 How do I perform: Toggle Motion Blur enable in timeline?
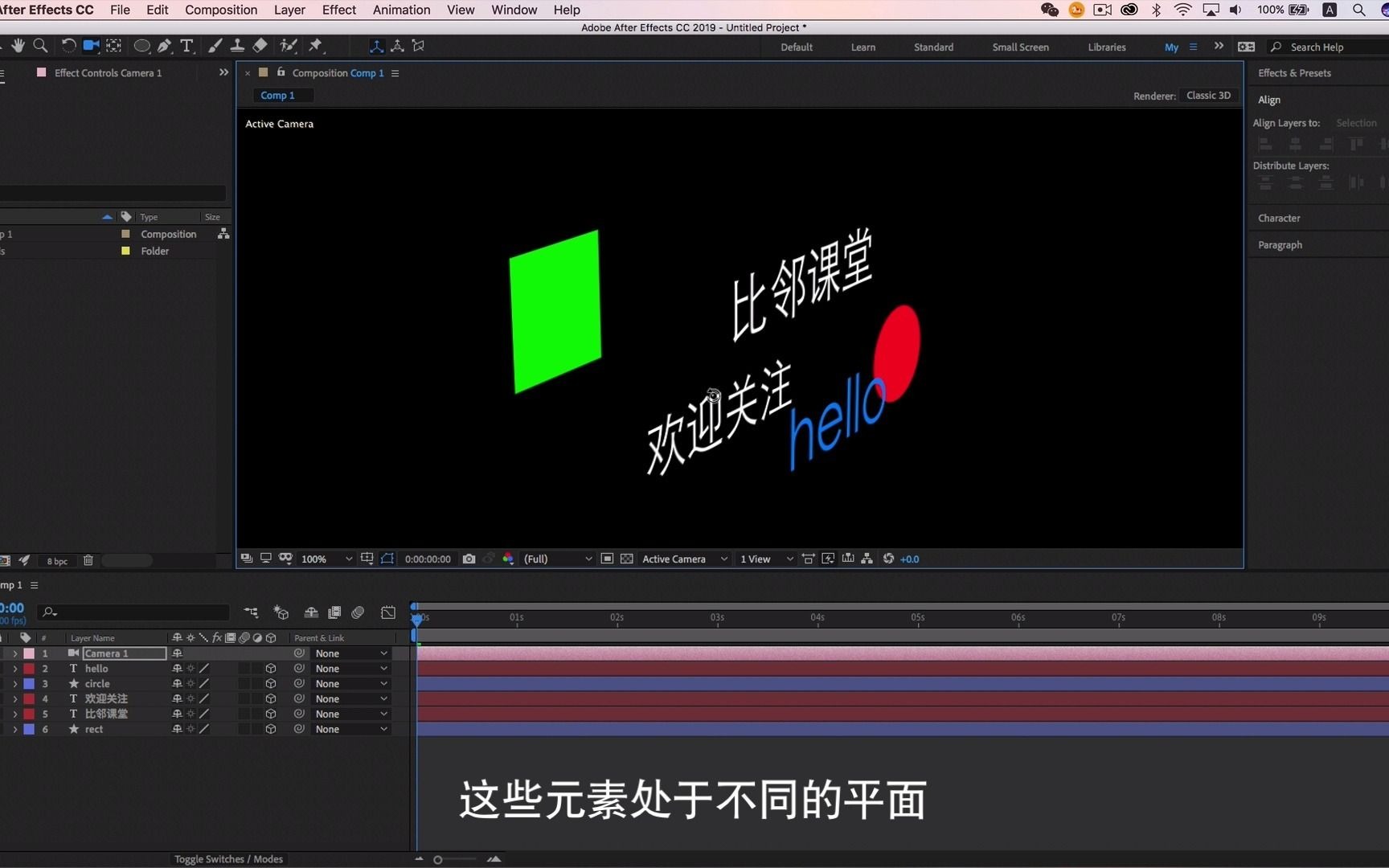(x=358, y=612)
